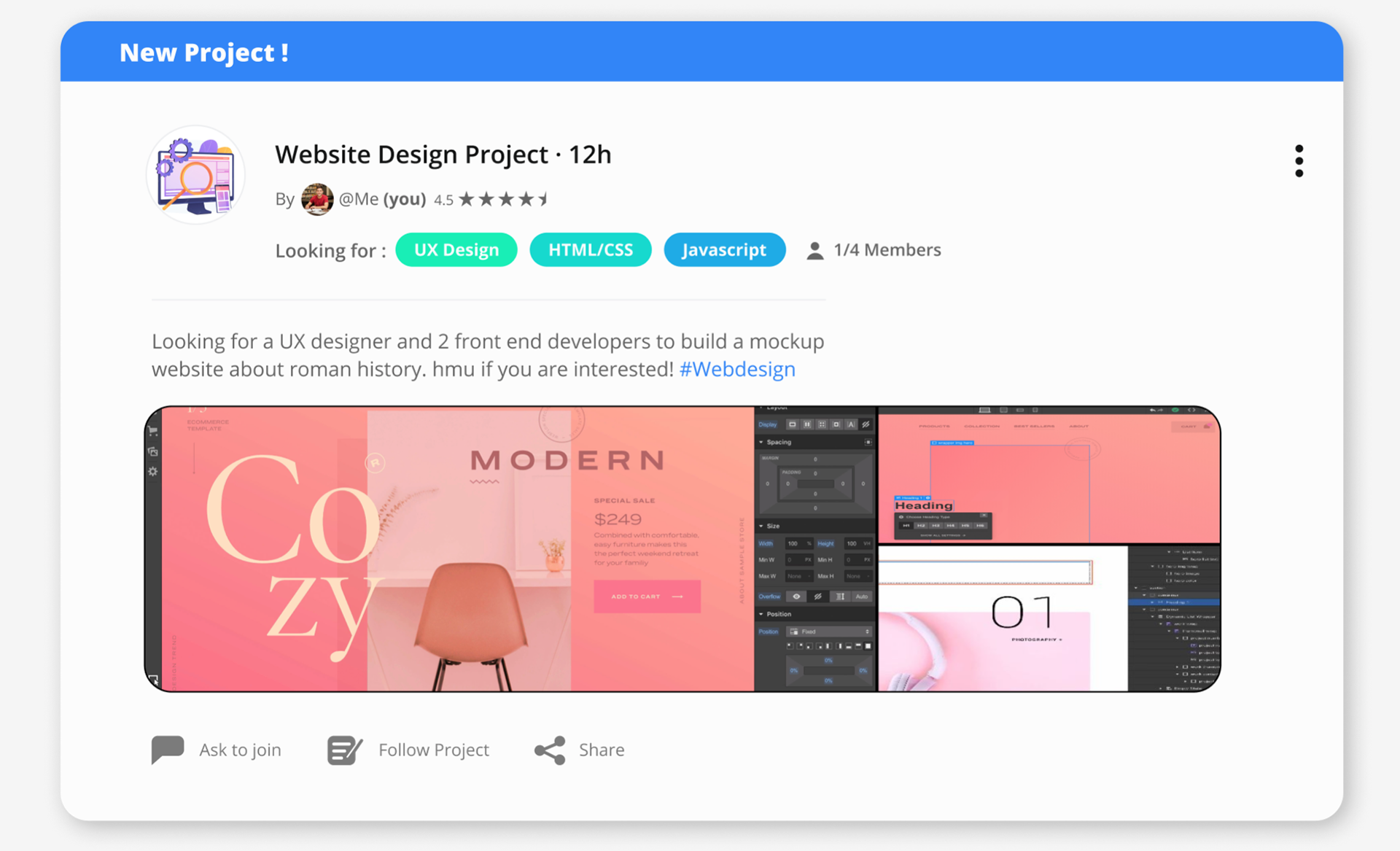Click the Ask to join label
The width and height of the screenshot is (1400, 851).
240,750
